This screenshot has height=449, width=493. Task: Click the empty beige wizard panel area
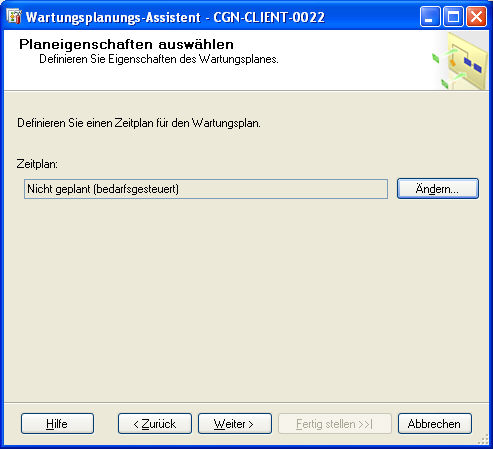tap(247, 300)
